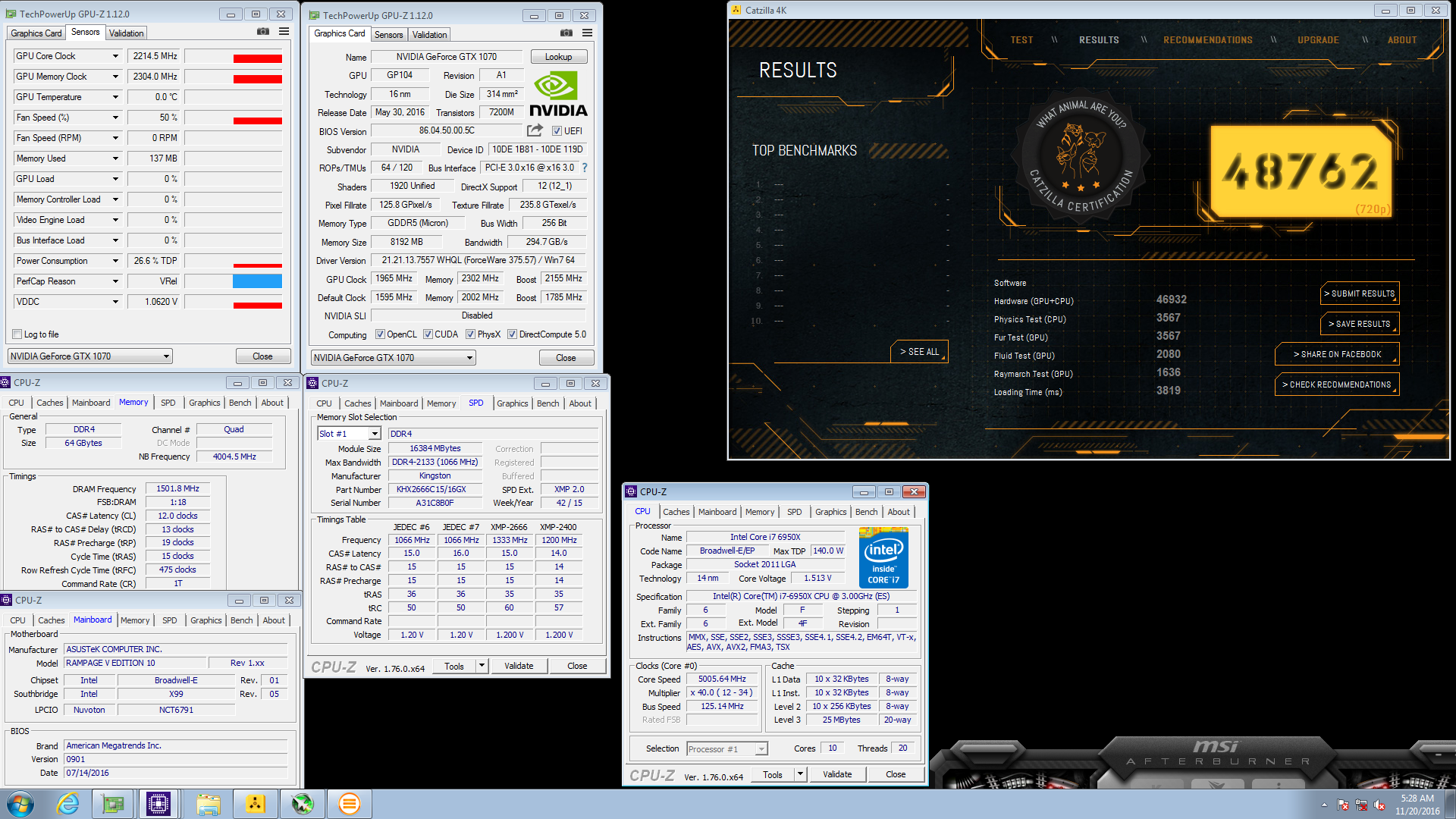Enable the Log to file checkbox
This screenshot has height=819, width=1456.
(17, 334)
